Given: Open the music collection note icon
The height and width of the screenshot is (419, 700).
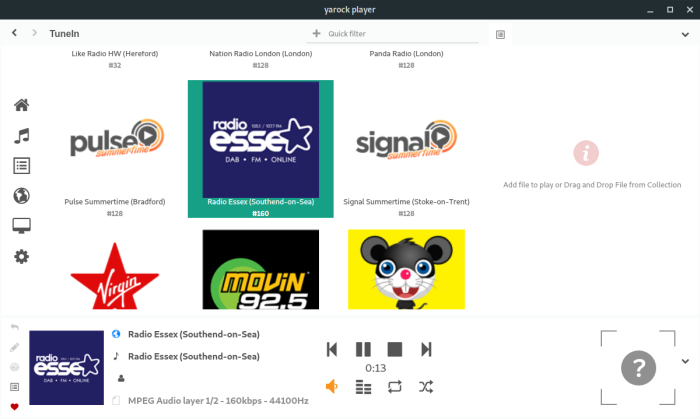Looking at the screenshot, I should tap(21, 136).
